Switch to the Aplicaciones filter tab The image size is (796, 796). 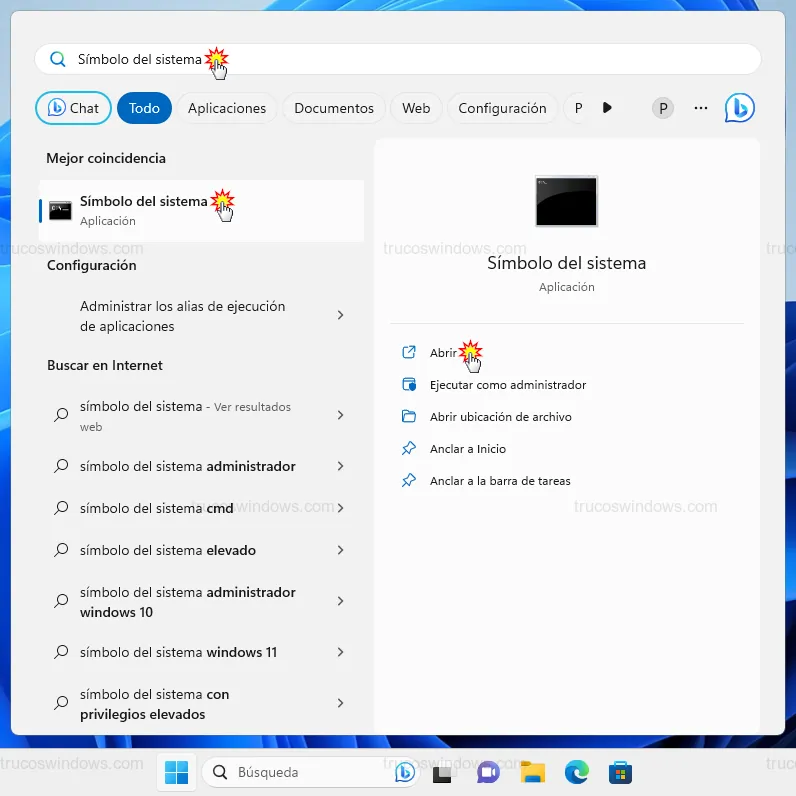[227, 108]
